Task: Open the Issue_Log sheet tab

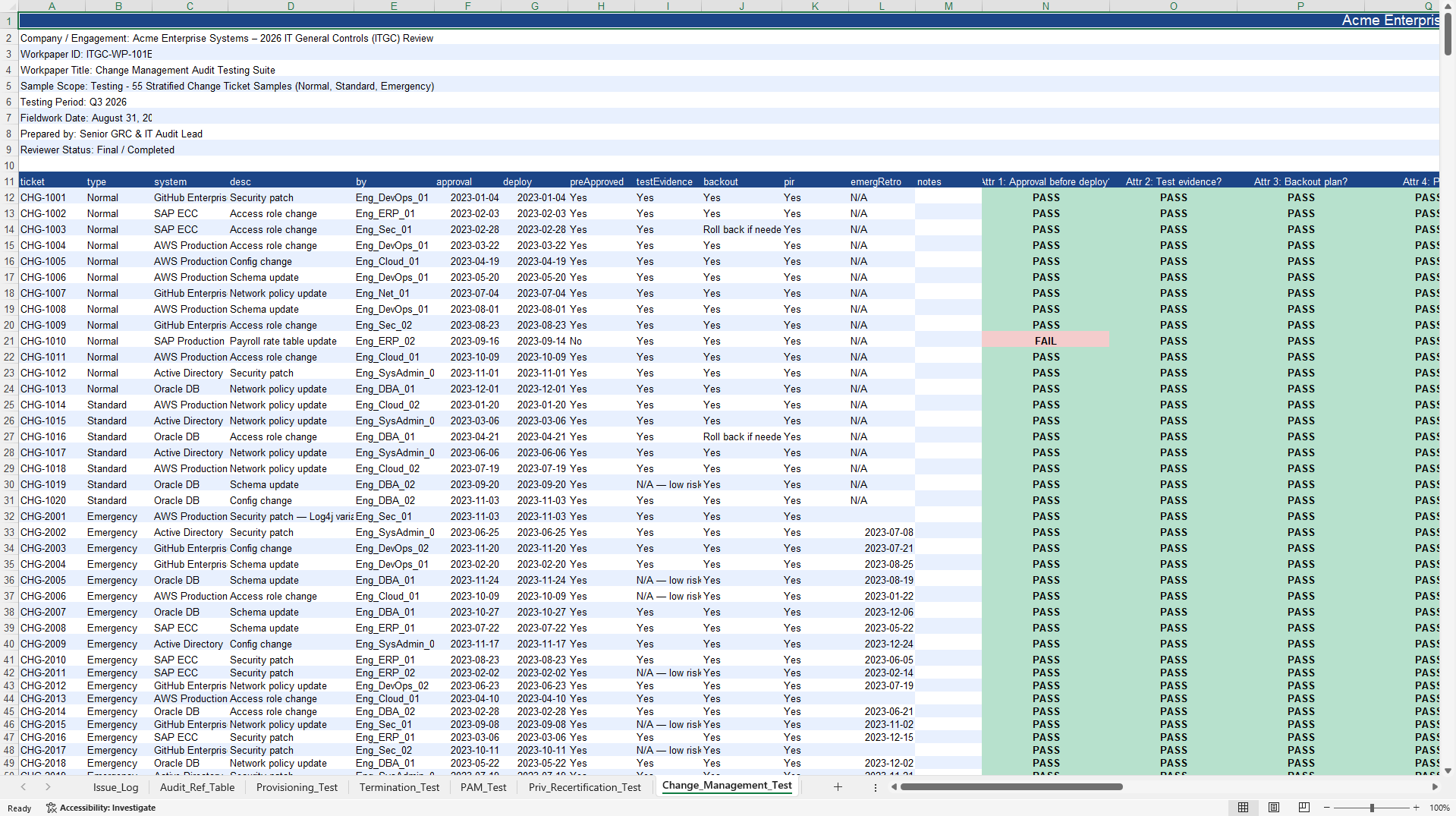Action: pyautogui.click(x=115, y=787)
